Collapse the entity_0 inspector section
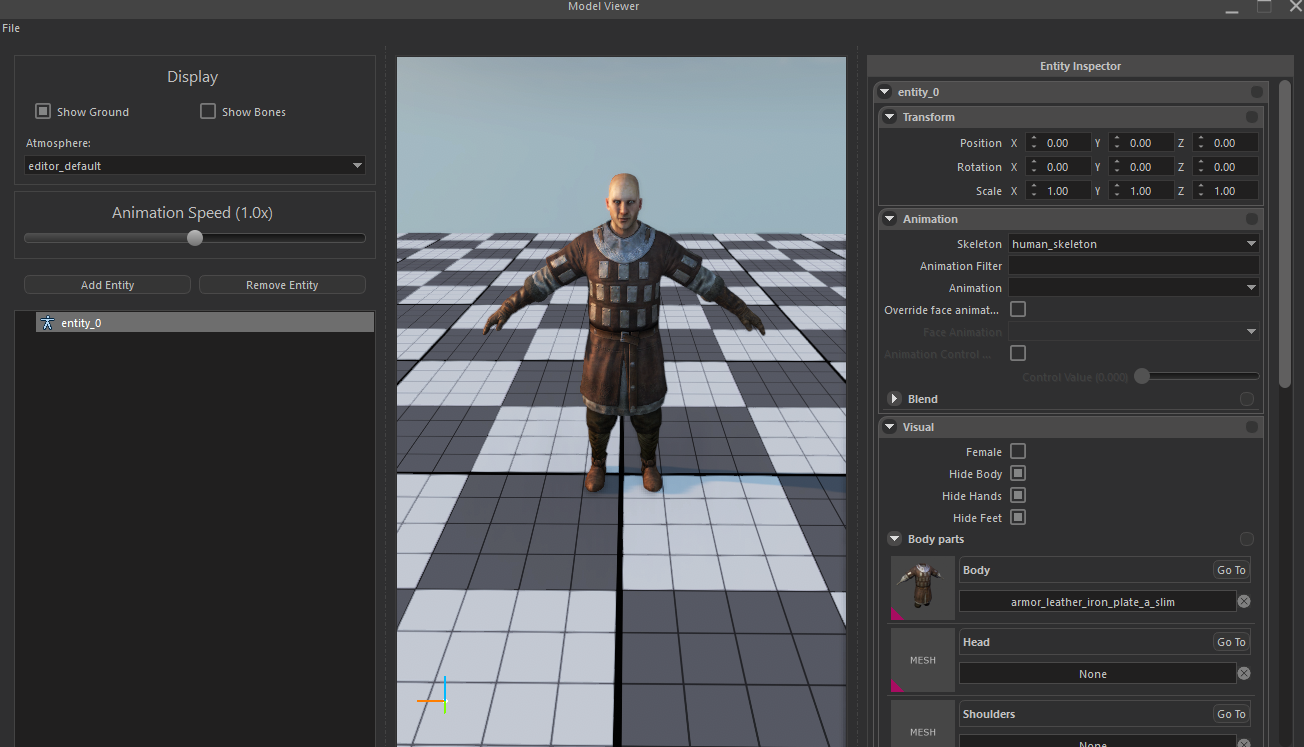This screenshot has height=747, width=1304. pos(885,92)
